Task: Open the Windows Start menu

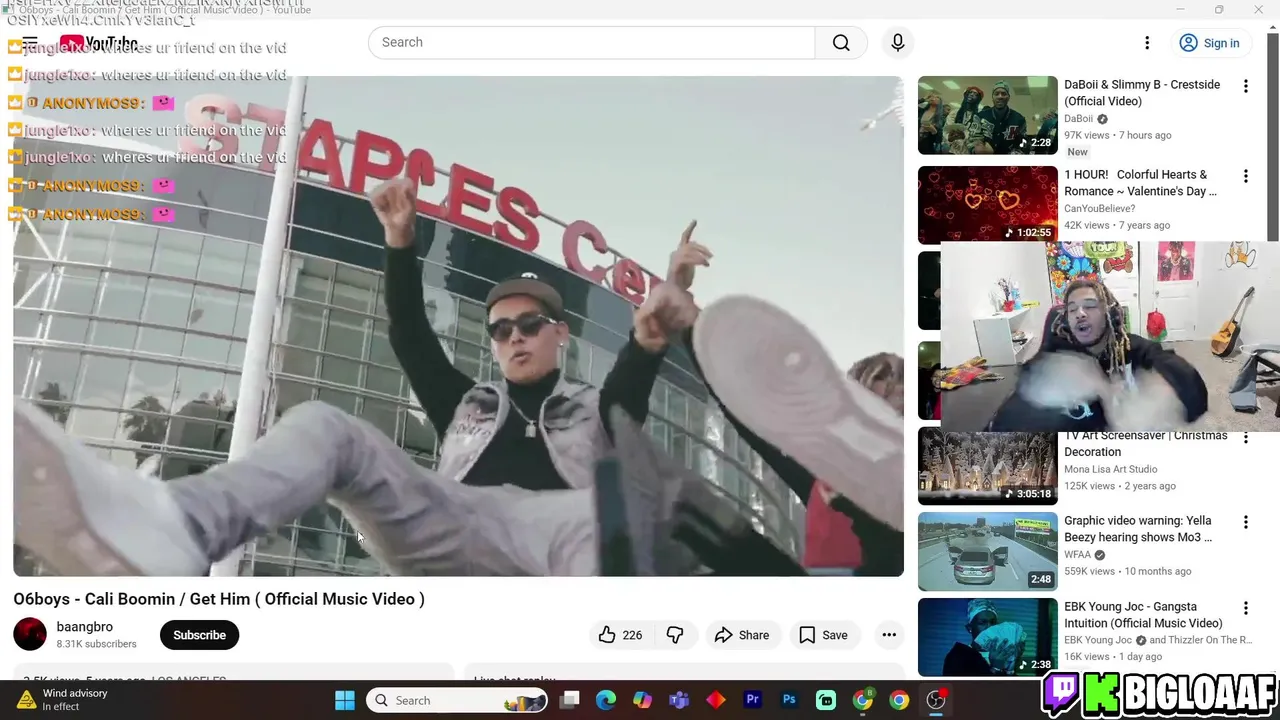Action: tap(345, 700)
